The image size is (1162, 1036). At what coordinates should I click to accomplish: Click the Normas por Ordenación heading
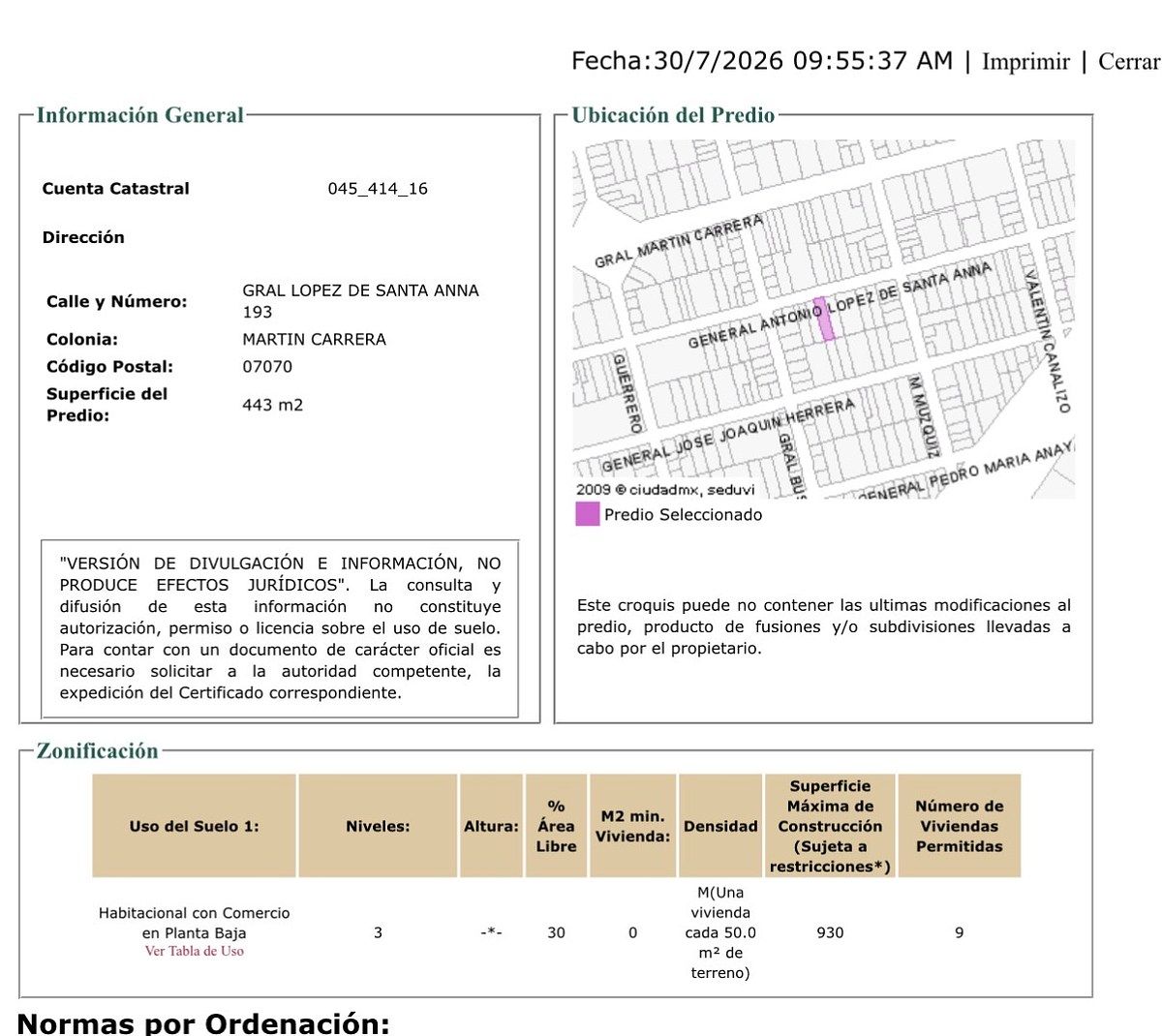(203, 1022)
